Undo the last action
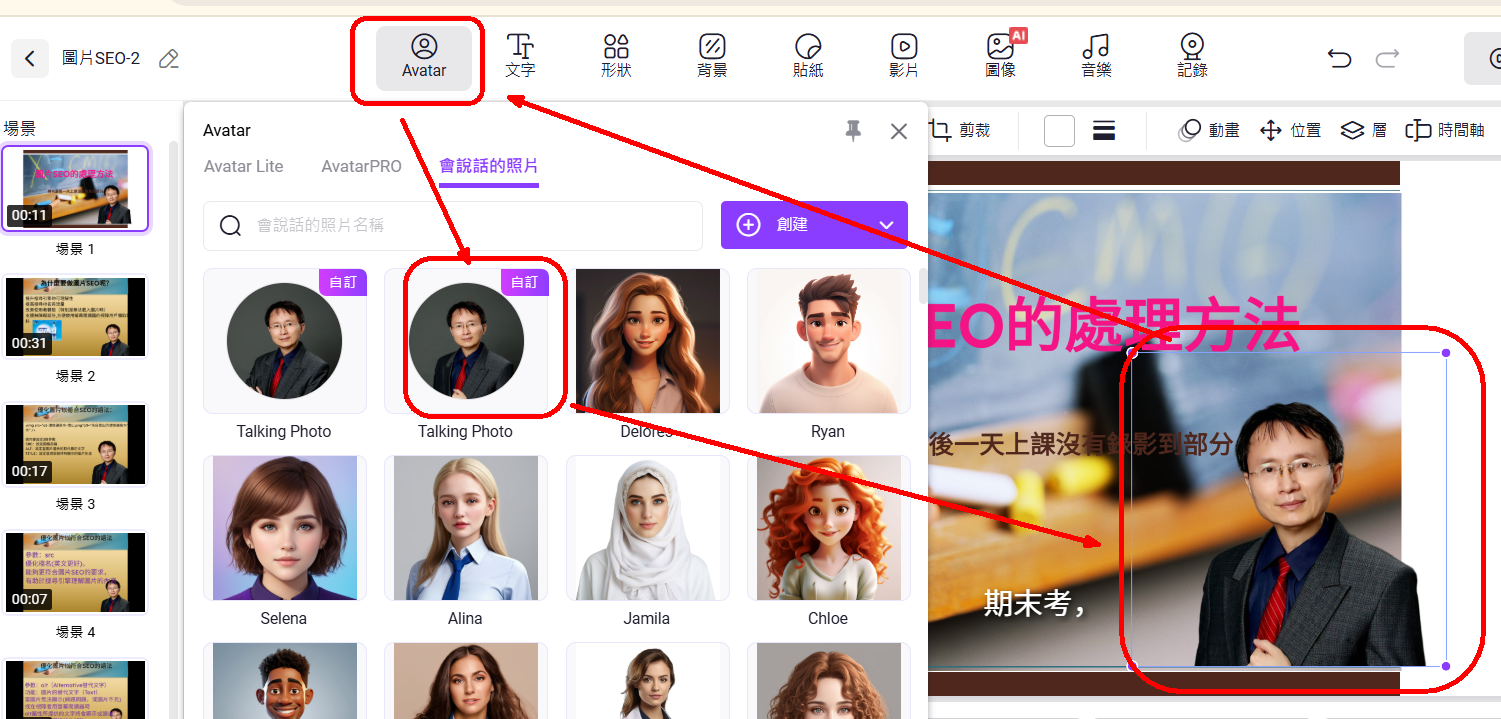This screenshot has height=719, width=1501. 1339,59
